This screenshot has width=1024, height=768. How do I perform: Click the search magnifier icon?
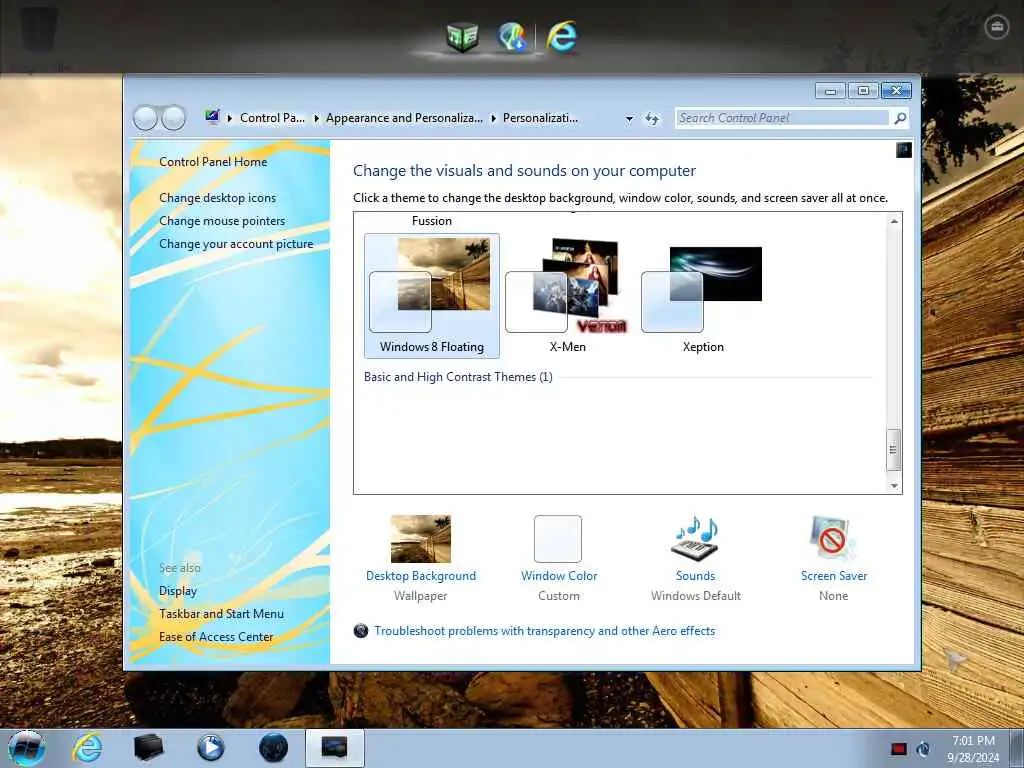(x=900, y=118)
